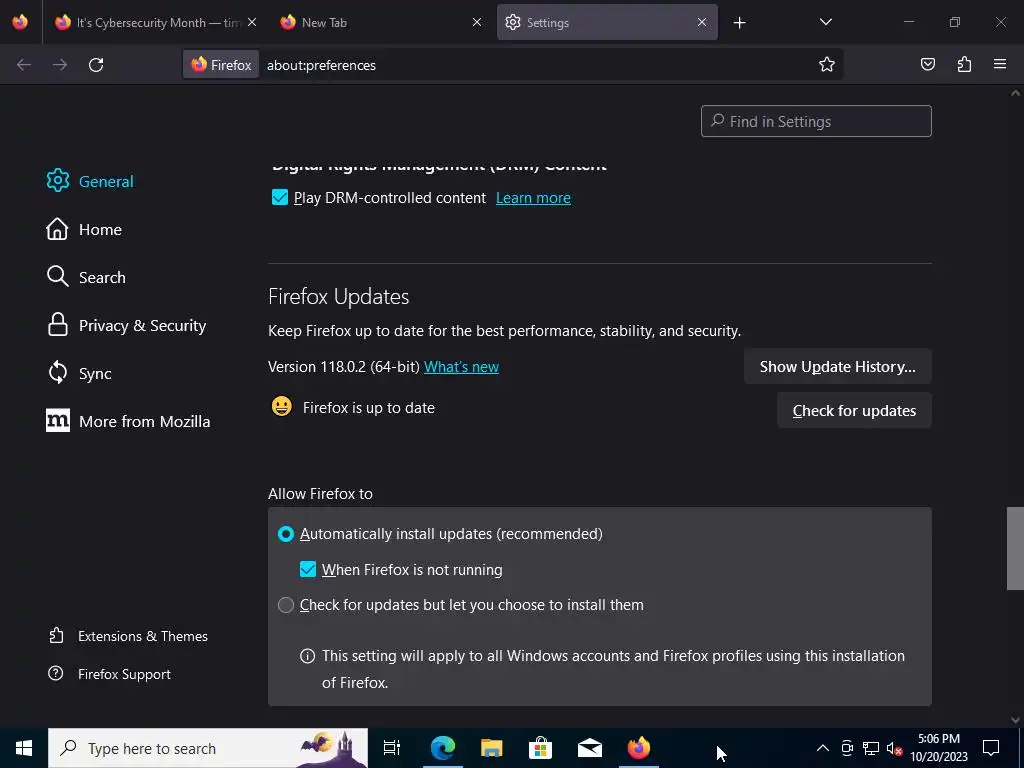Reload the current page
Screen dimensions: 1024x768
[x=96, y=65]
